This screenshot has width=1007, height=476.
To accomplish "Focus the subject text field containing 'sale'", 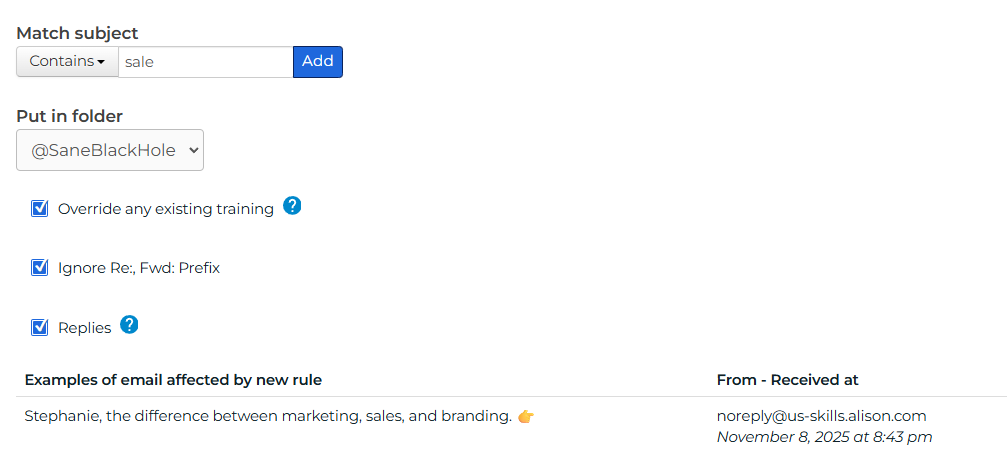I will coord(205,62).
